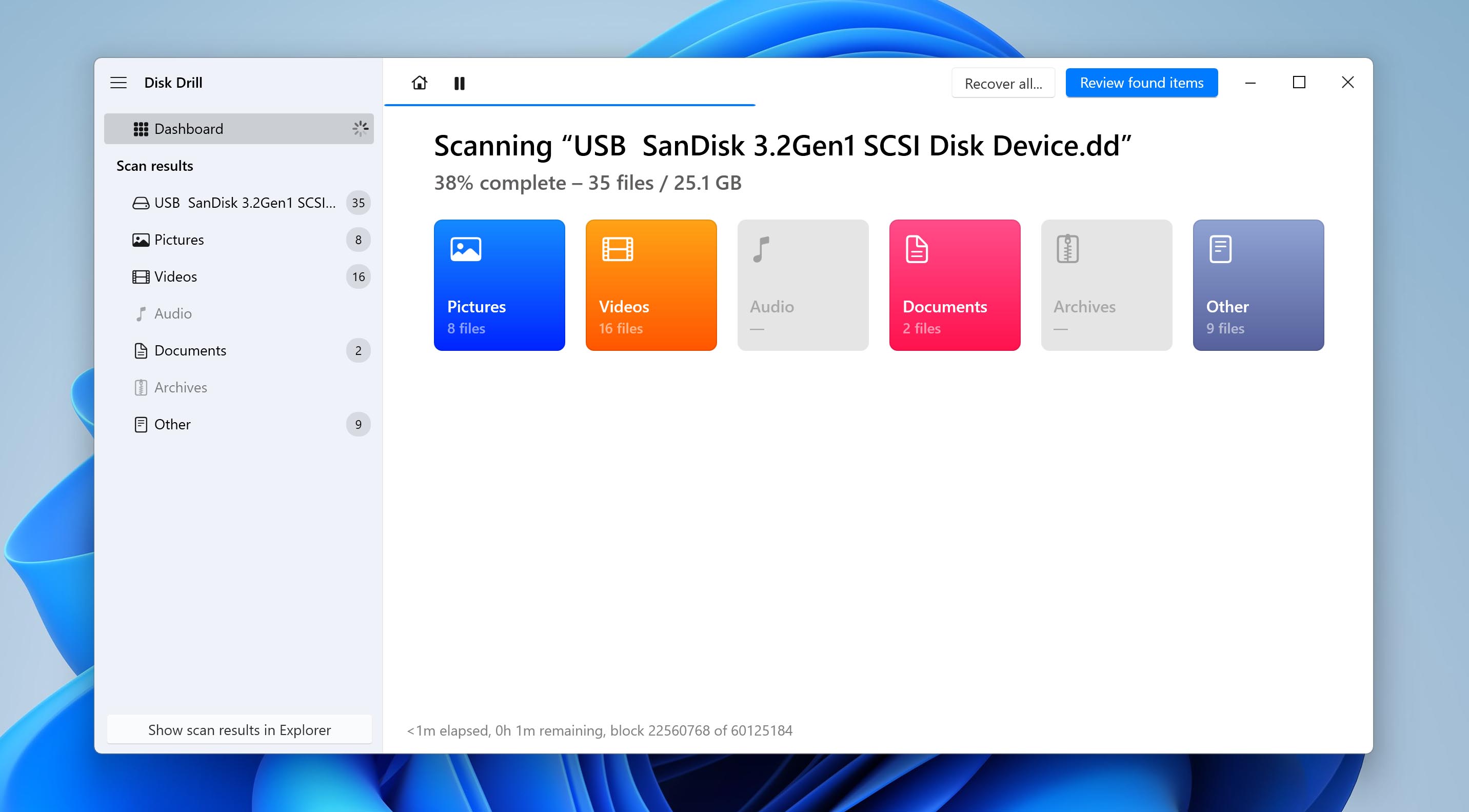Open the gray Audio tile
Screen dimensions: 1469x812
[803, 285]
